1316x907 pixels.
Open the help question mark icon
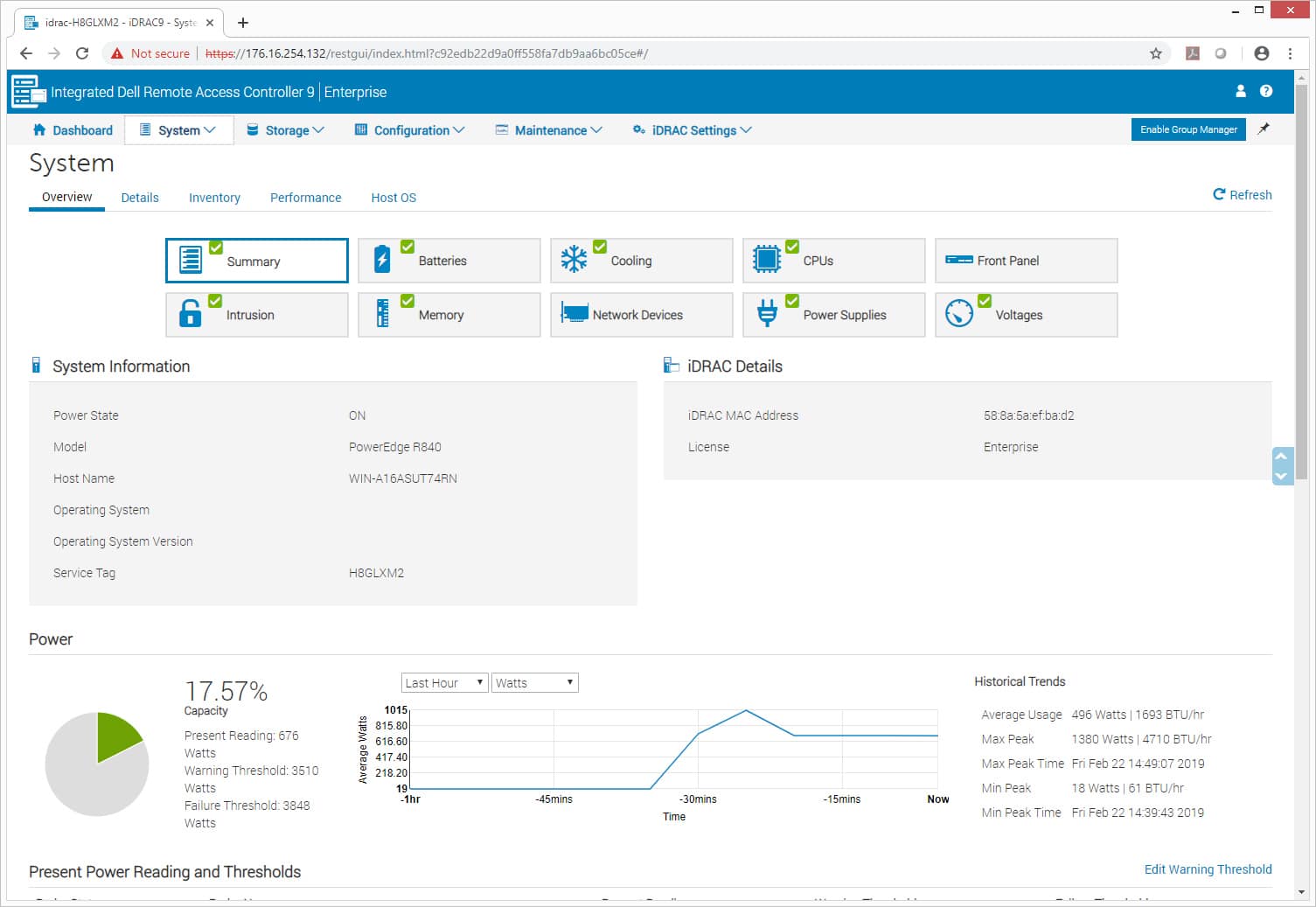pos(1266,91)
